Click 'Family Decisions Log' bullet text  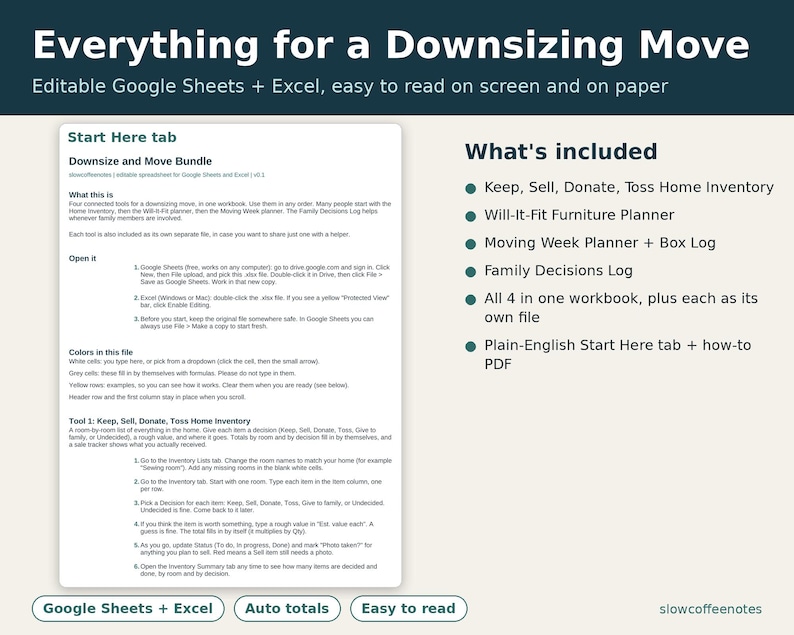pos(559,271)
